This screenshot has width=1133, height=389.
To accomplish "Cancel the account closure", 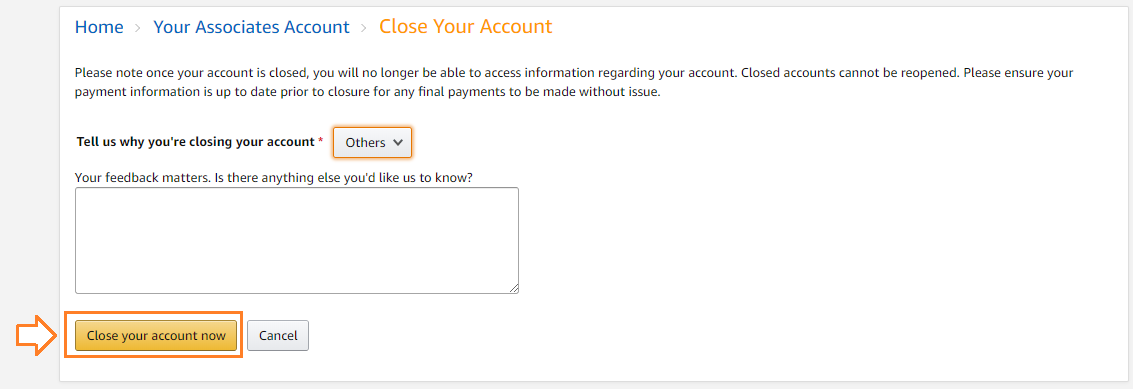I will 278,335.
